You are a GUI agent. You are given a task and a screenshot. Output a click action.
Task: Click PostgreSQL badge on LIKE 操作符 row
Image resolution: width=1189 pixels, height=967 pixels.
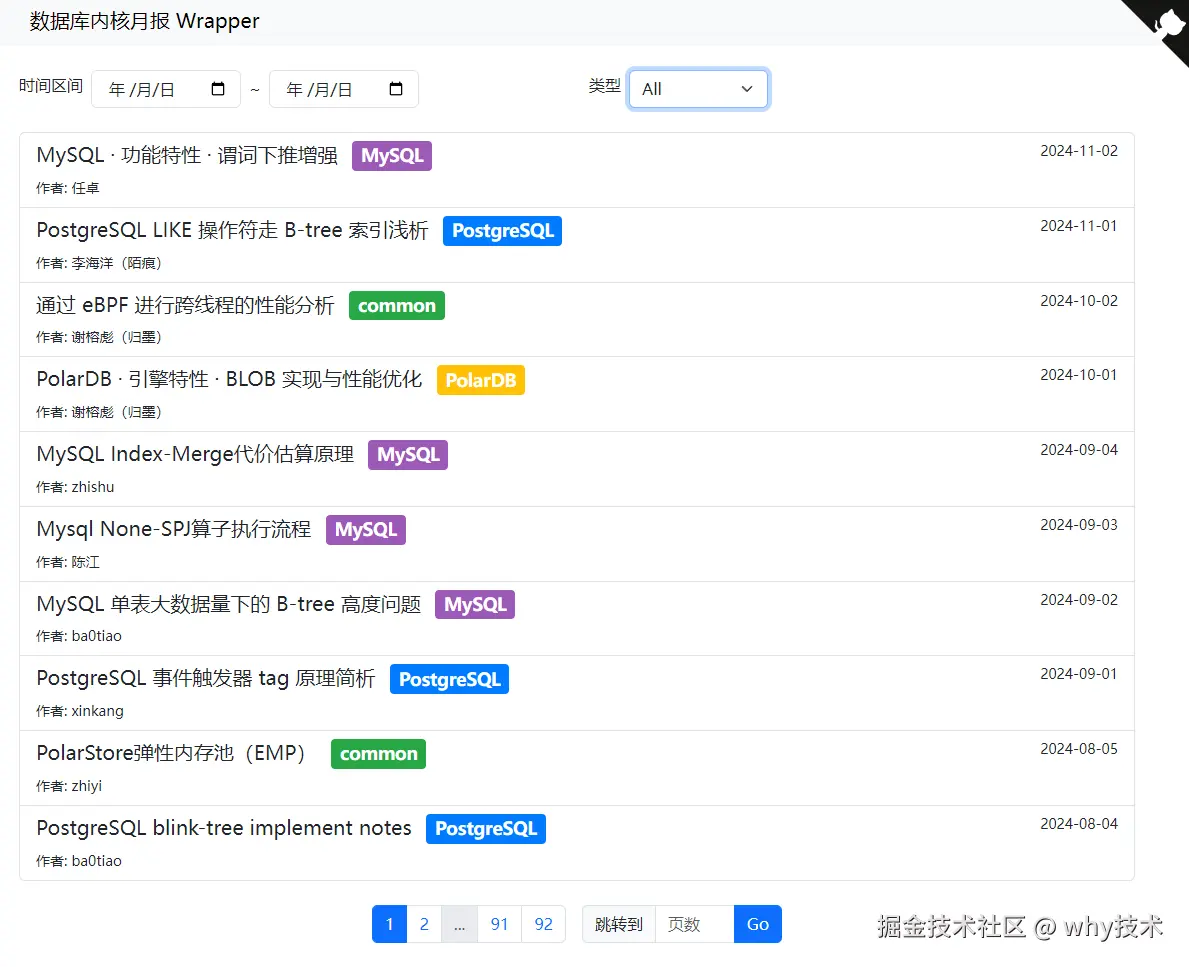[502, 231]
